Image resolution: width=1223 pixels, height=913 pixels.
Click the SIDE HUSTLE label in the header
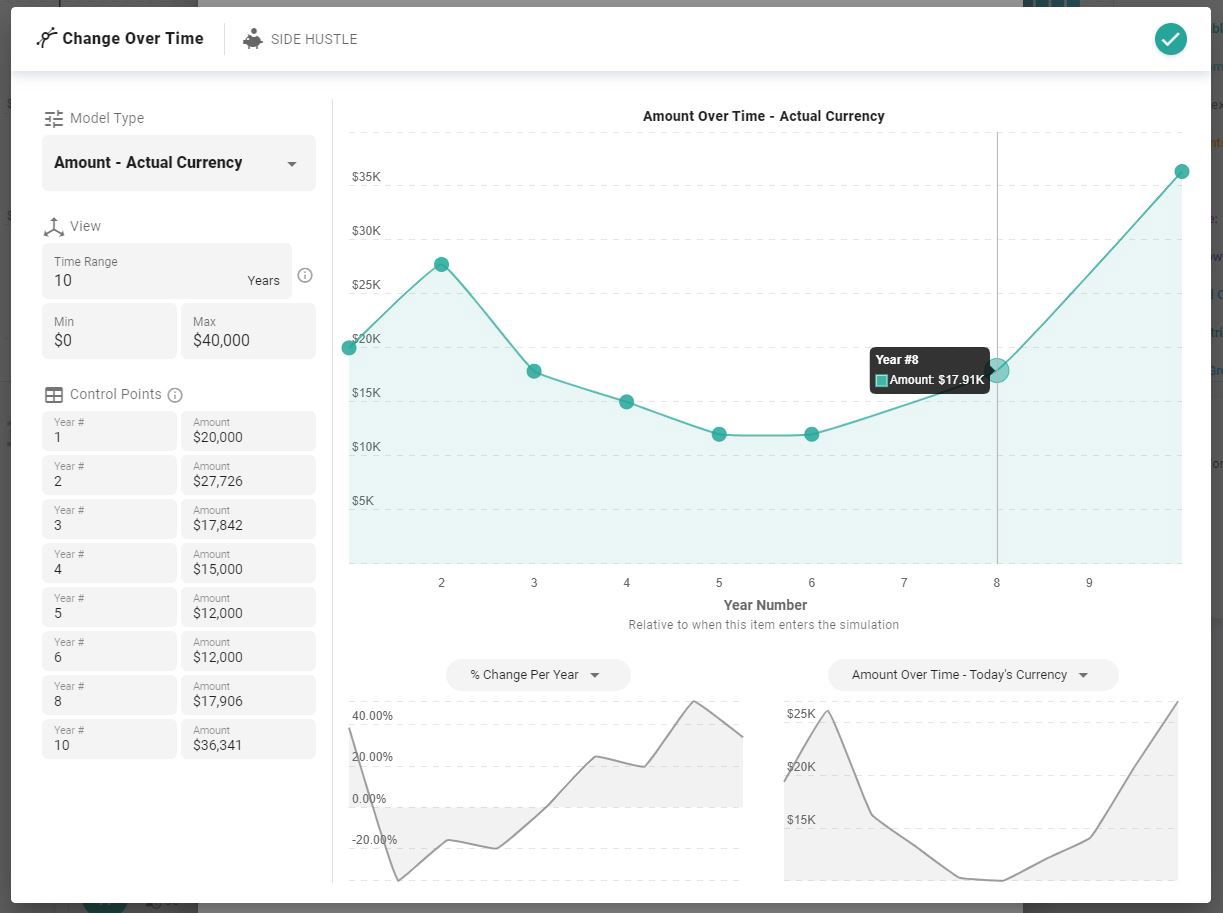point(314,39)
